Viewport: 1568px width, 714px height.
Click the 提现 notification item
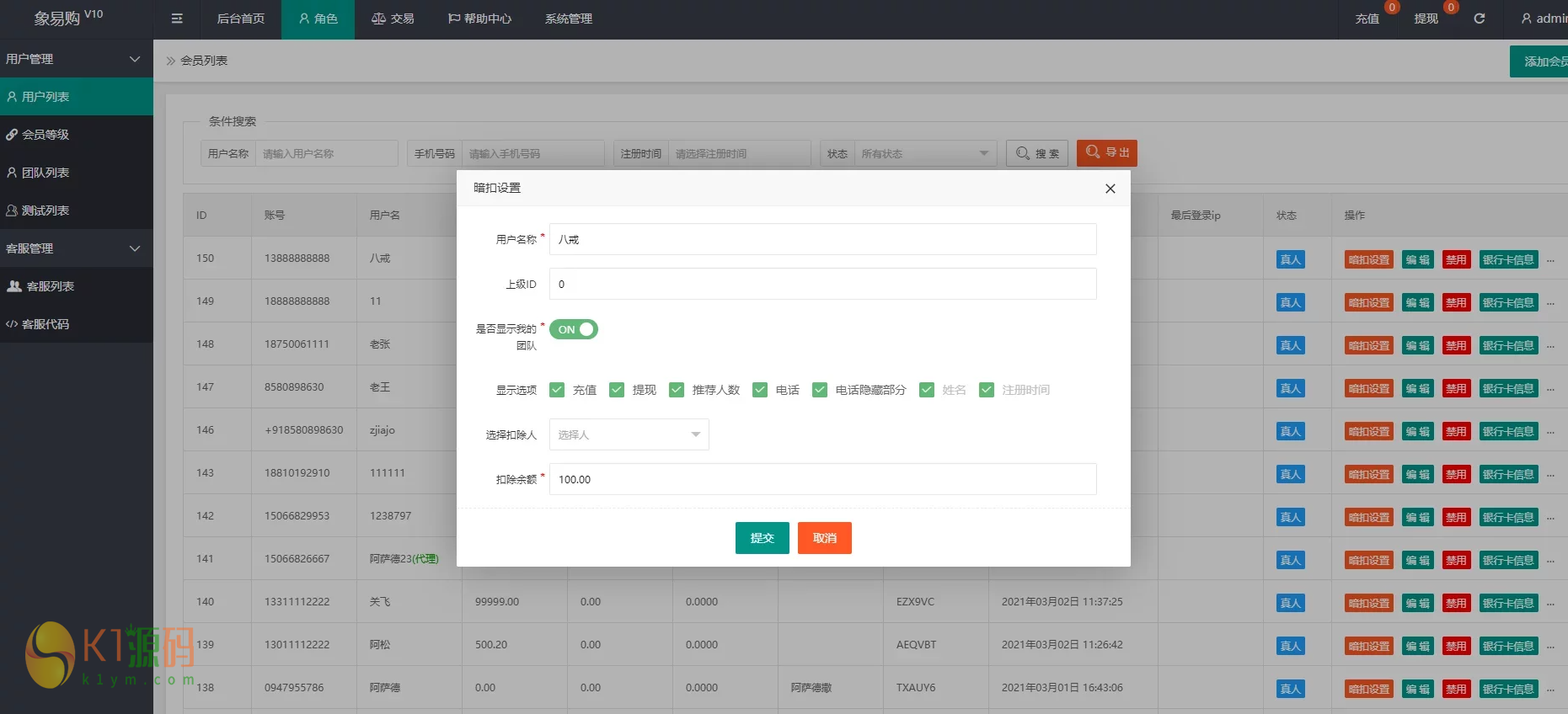point(1426,19)
